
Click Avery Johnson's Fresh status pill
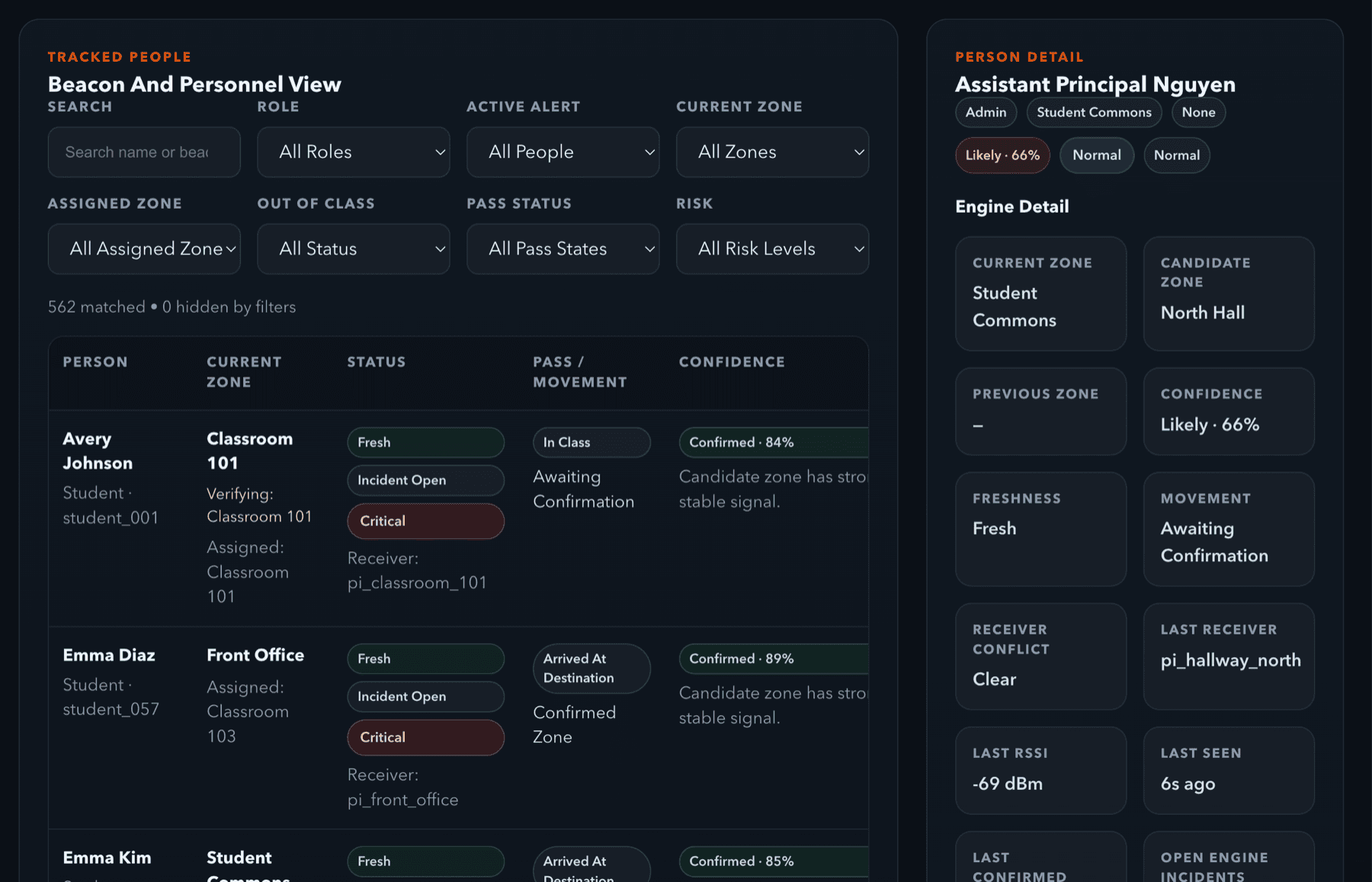point(426,442)
